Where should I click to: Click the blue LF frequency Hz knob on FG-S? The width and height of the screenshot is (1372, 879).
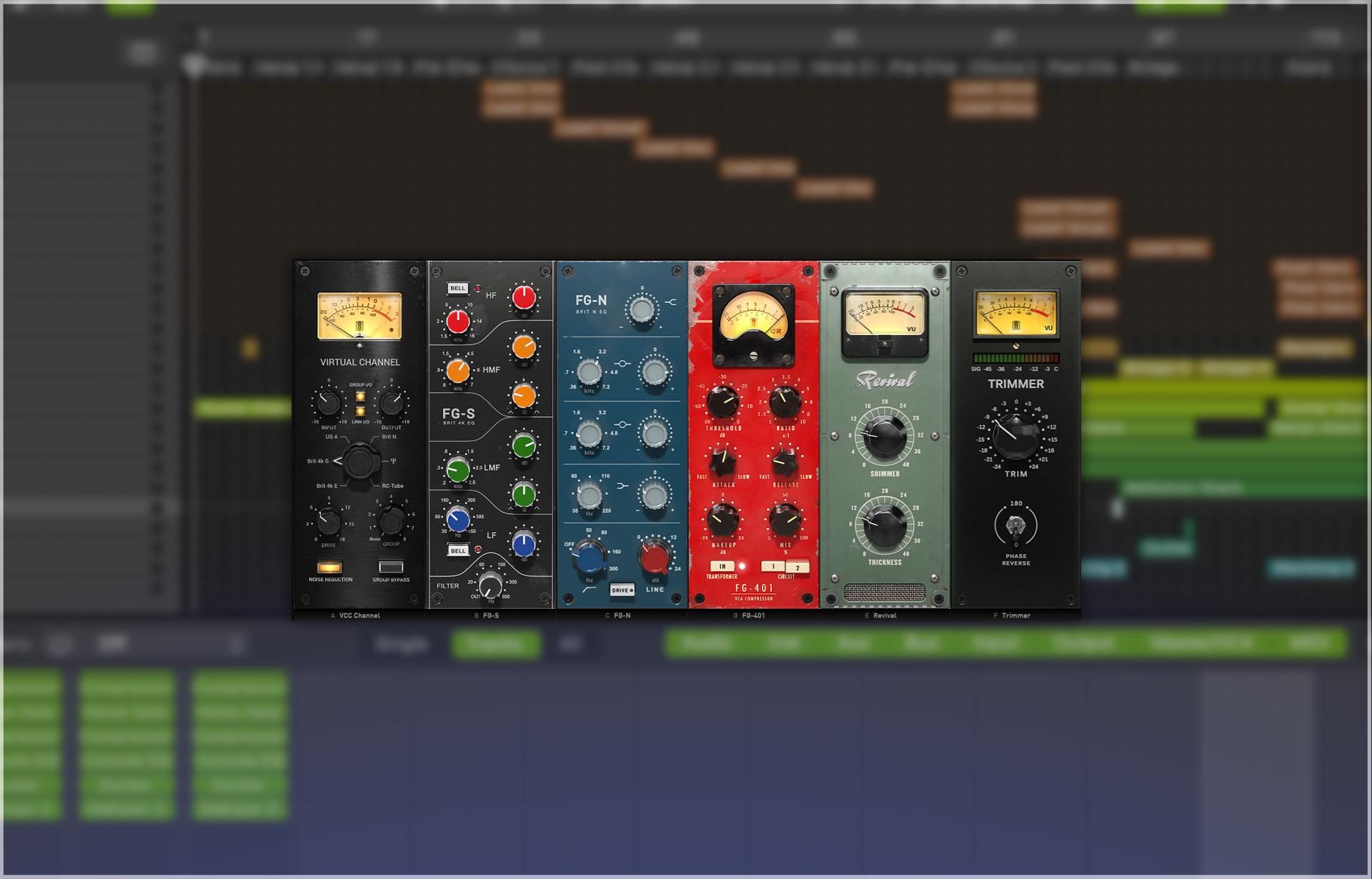point(458,520)
